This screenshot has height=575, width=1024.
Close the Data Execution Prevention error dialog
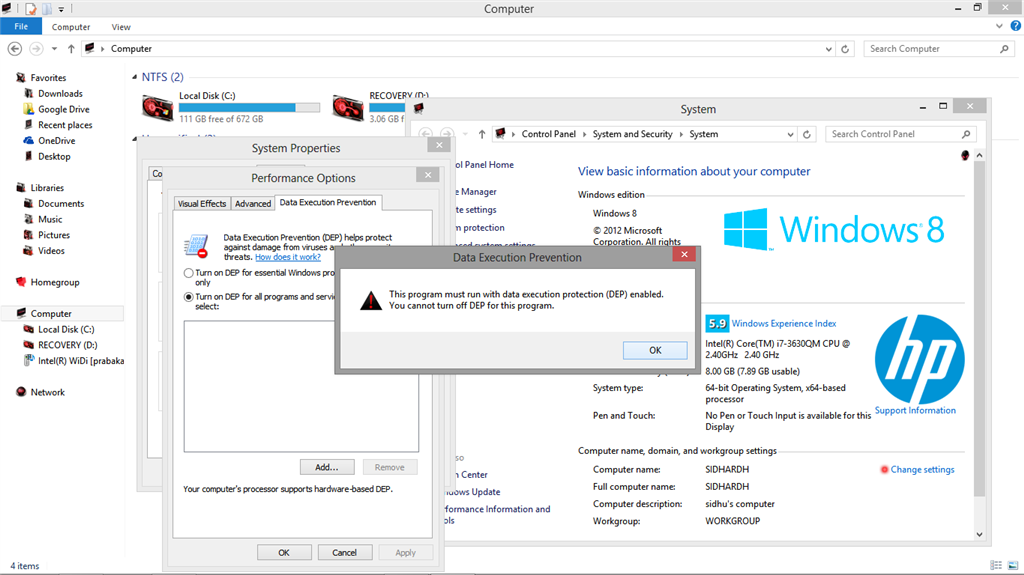684,254
